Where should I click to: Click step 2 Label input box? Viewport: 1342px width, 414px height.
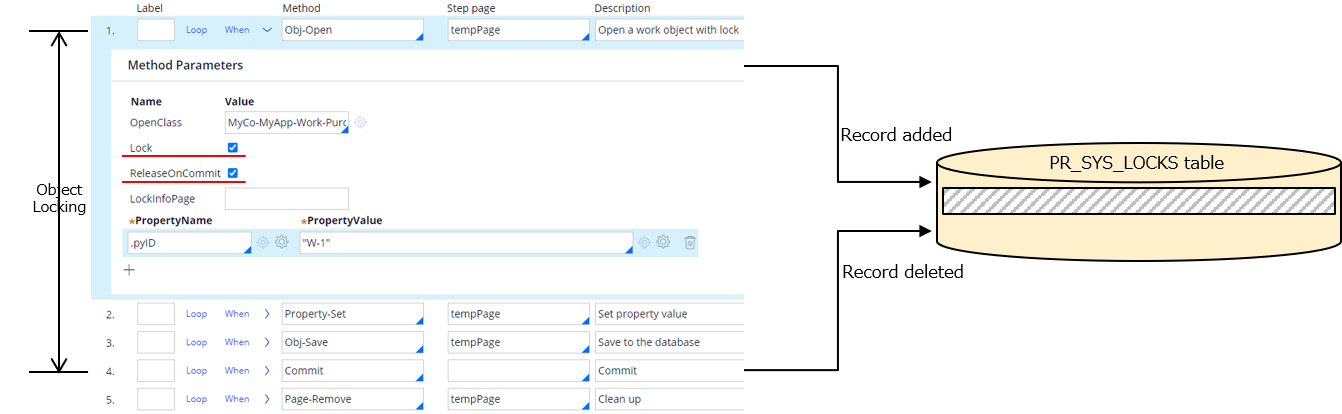(x=156, y=314)
